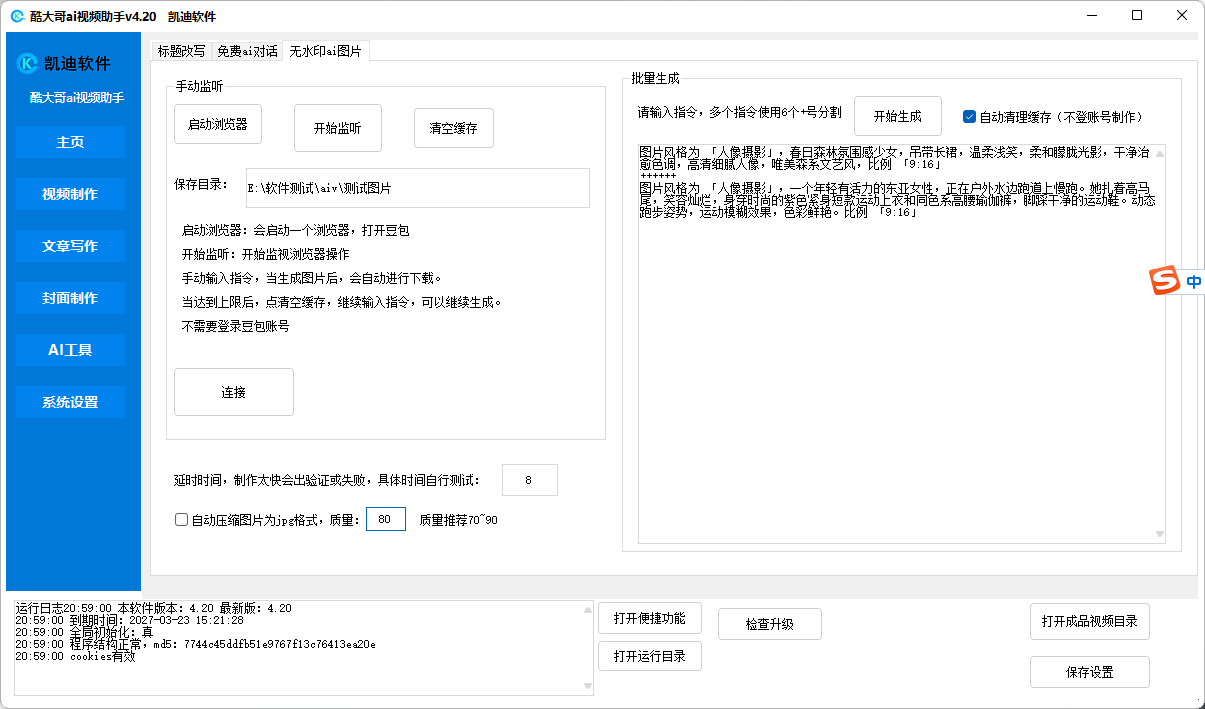Click the app icon in title bar
This screenshot has width=1205, height=709.
pos(17,16)
